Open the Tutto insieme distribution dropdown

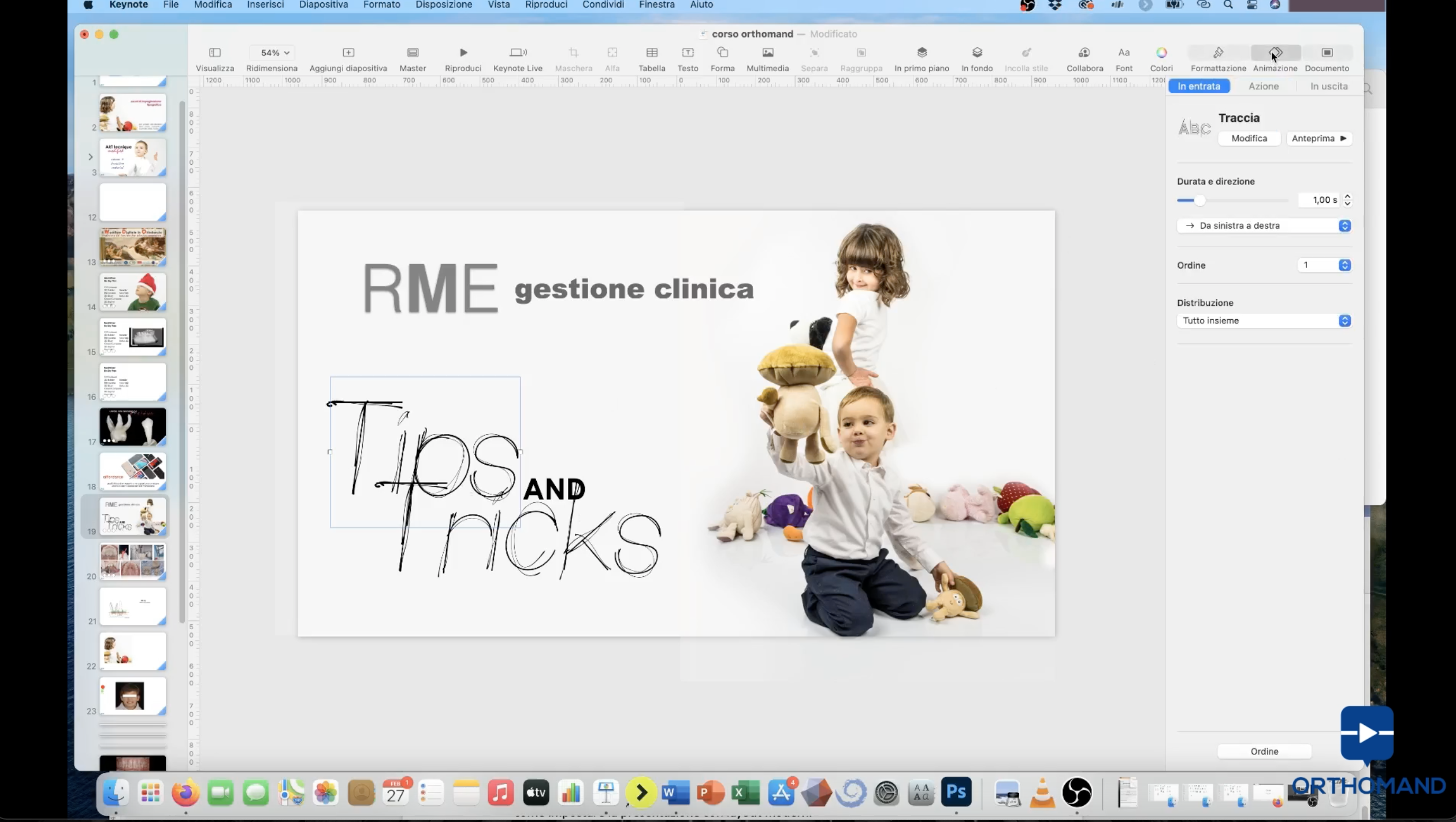1263,320
